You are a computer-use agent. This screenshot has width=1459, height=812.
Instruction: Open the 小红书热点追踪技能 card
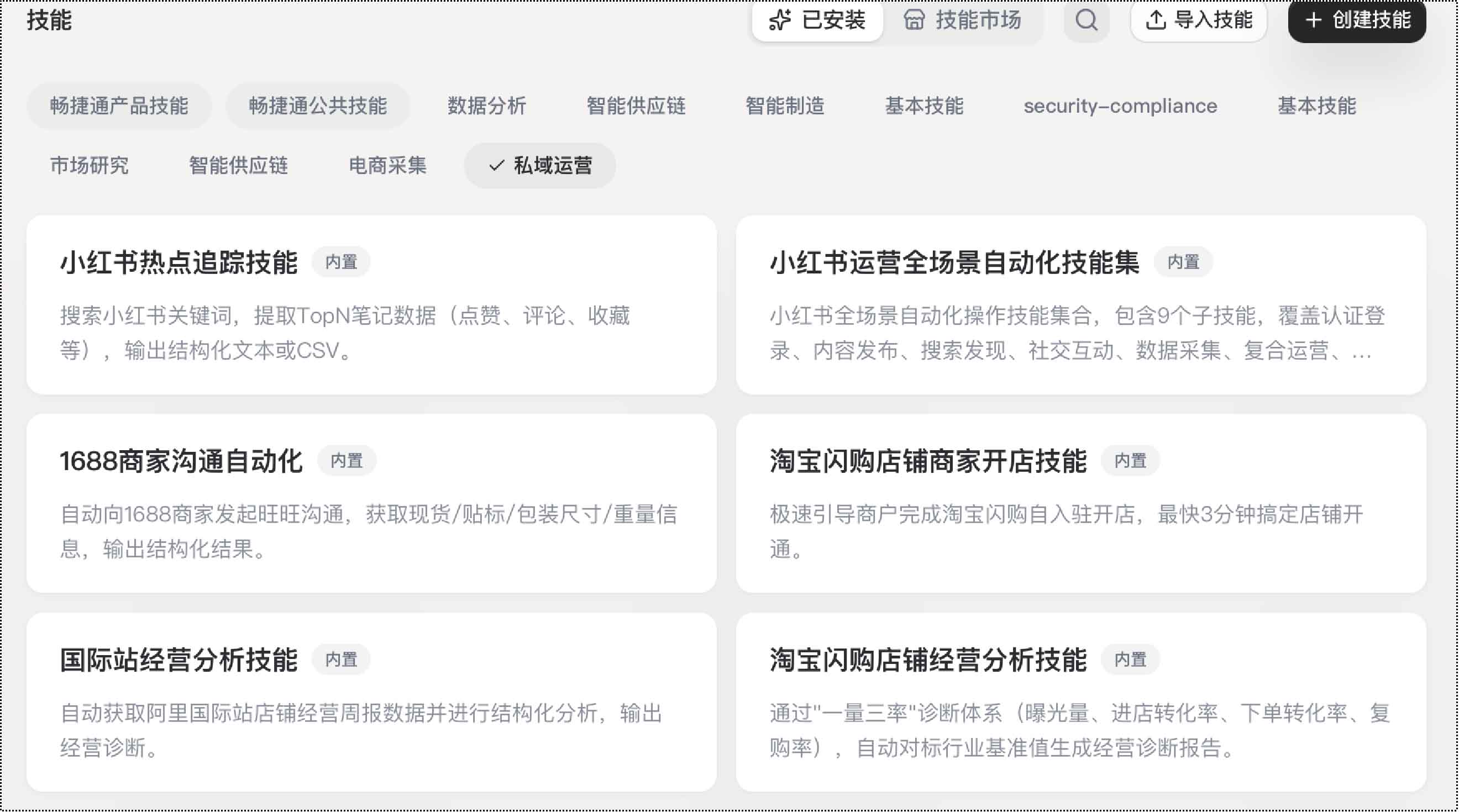point(371,305)
